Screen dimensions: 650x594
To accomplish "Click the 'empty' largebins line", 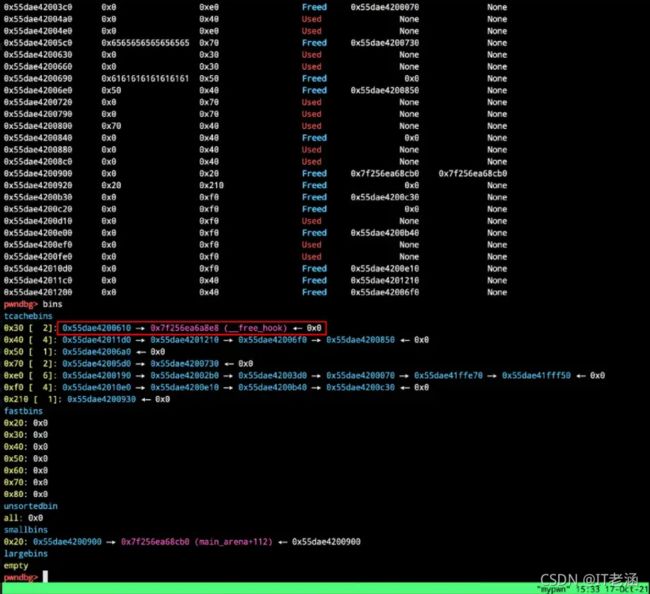I will pyautogui.click(x=16, y=566).
